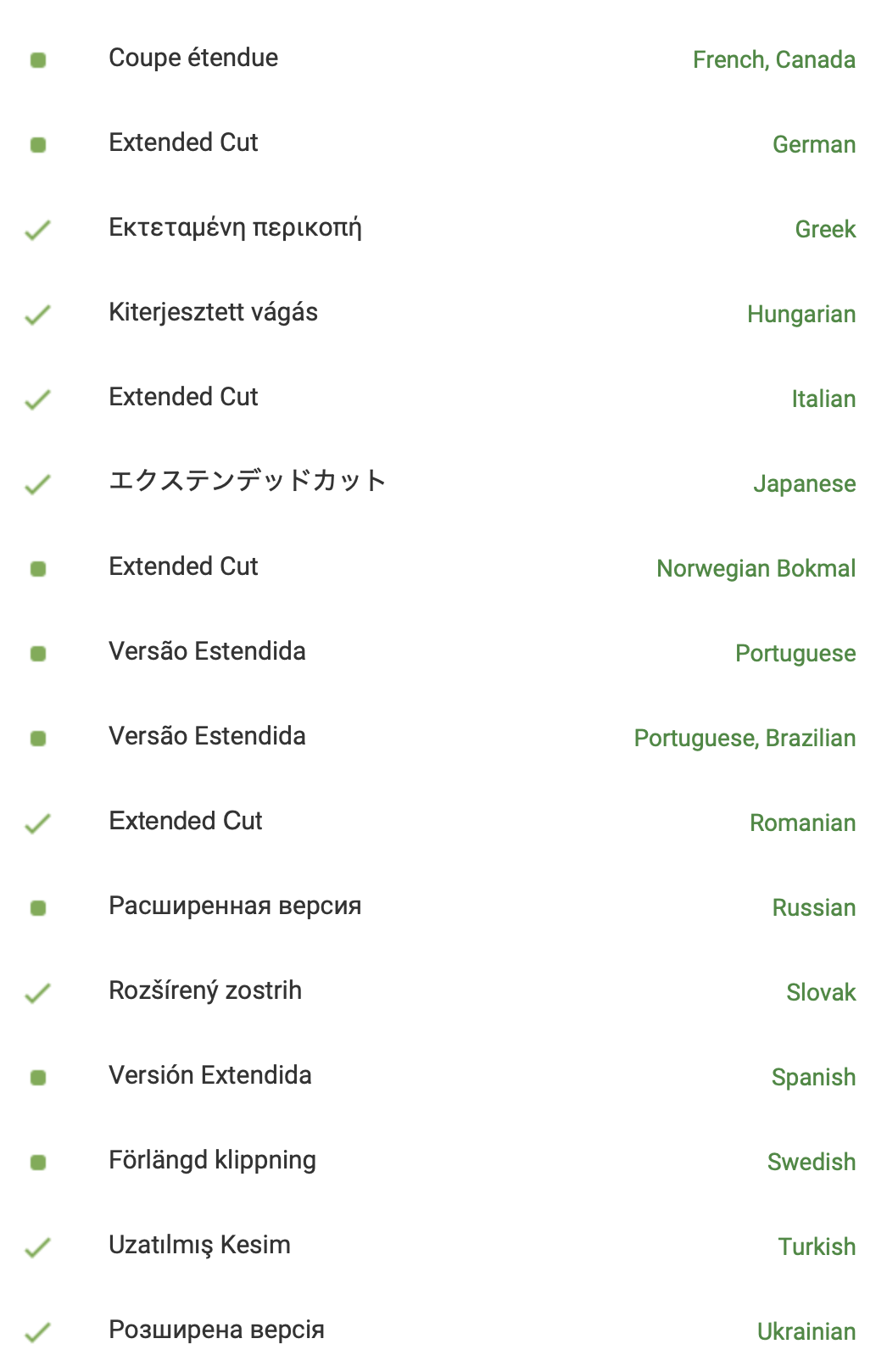887x1372 pixels.
Task: Select the Versión Extendida Spanish translation
Action: pos(210,1075)
